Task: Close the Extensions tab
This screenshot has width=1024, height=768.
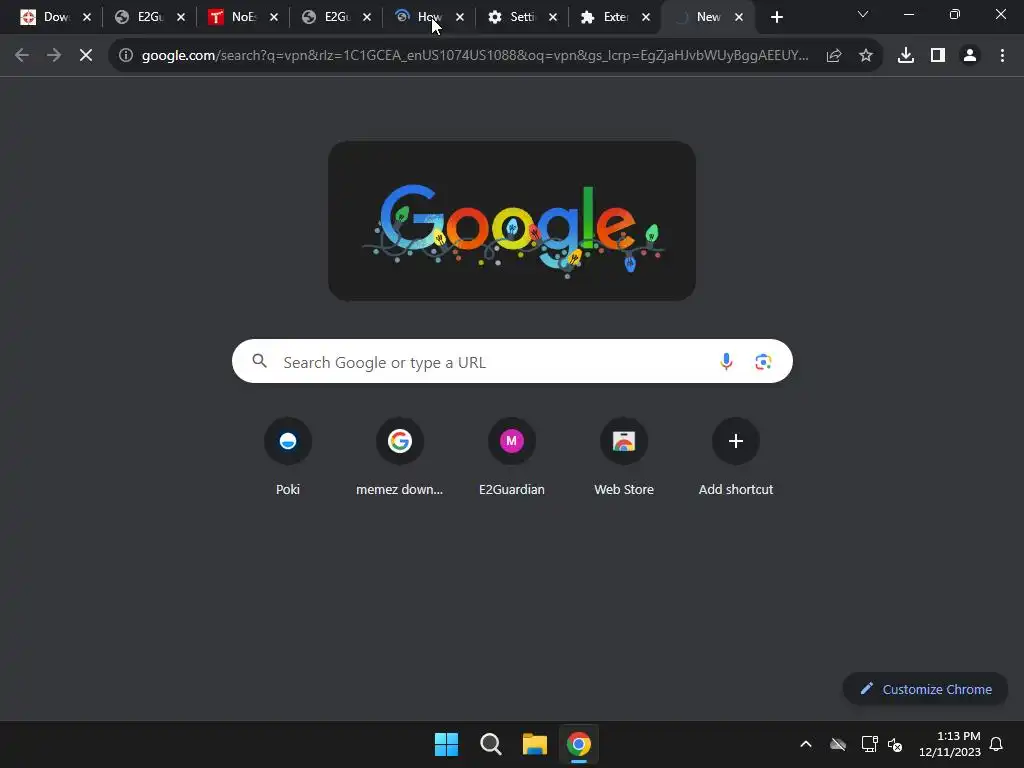Action: tap(646, 17)
